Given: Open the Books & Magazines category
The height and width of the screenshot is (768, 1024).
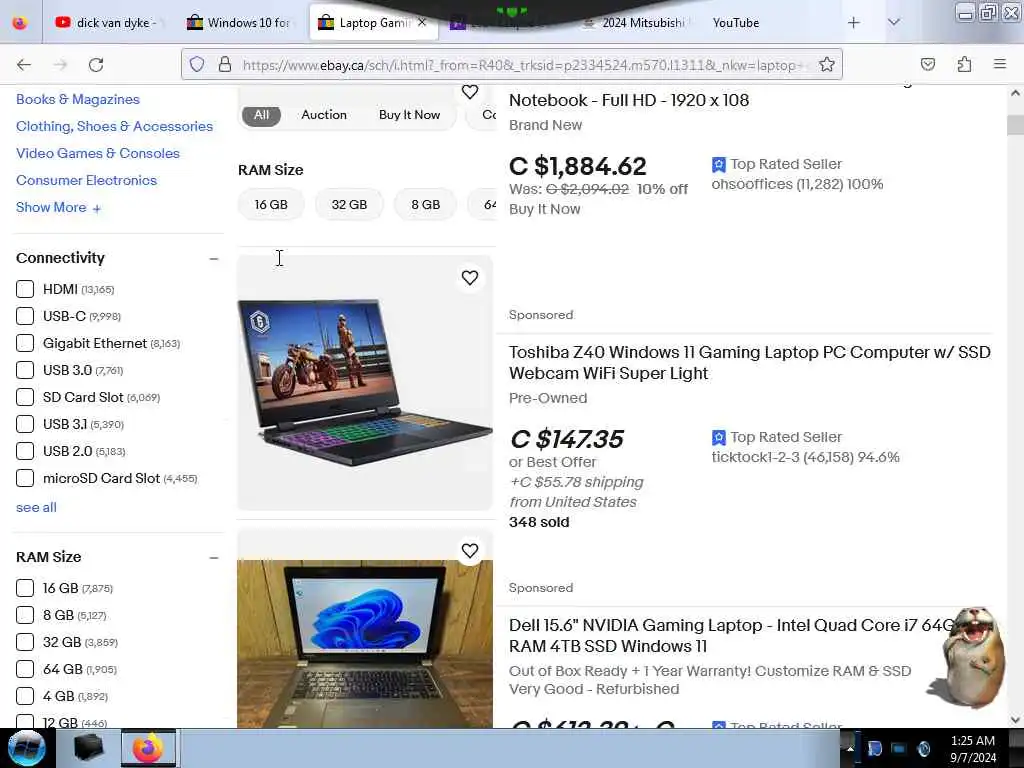Looking at the screenshot, I should (x=78, y=99).
